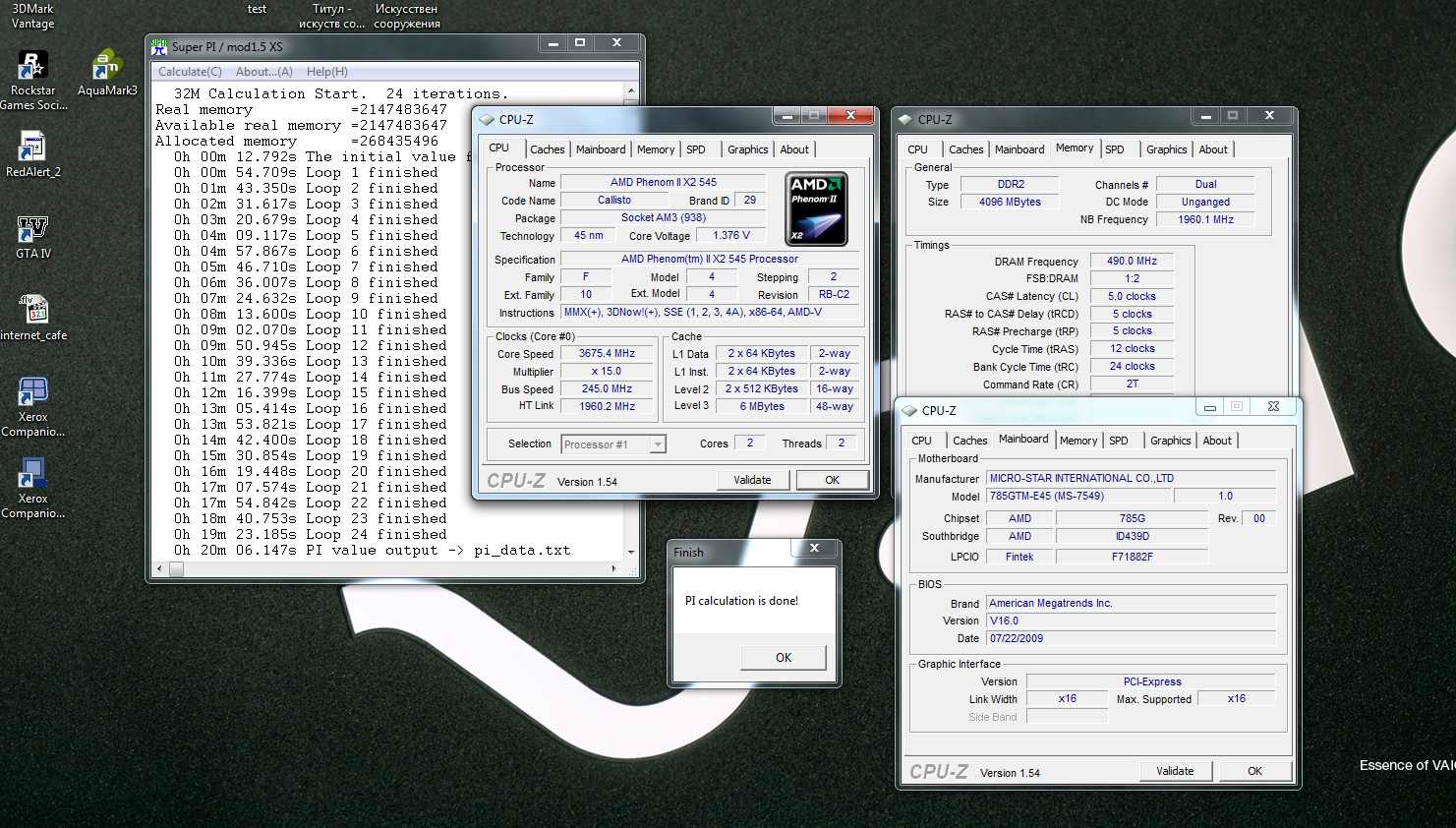Click Validate in the CPU tab window
1456x828 pixels.
click(x=752, y=480)
